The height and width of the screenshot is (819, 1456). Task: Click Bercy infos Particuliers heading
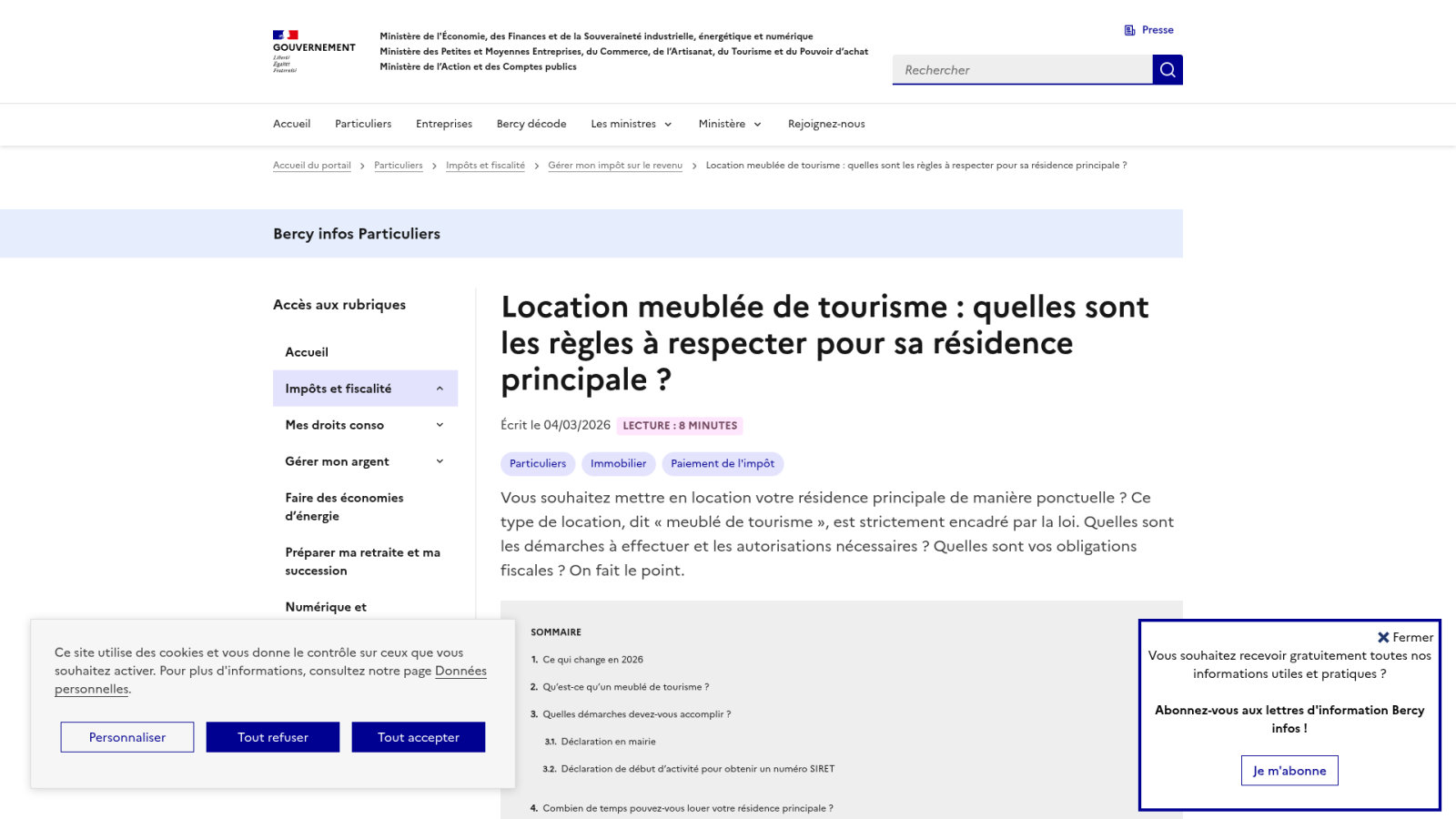point(357,234)
